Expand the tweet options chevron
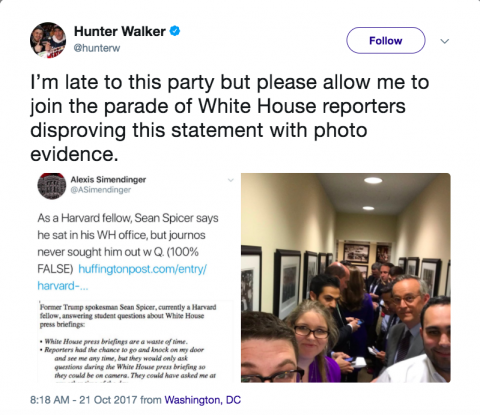Screen dimensions: 480x415 click(x=445, y=41)
